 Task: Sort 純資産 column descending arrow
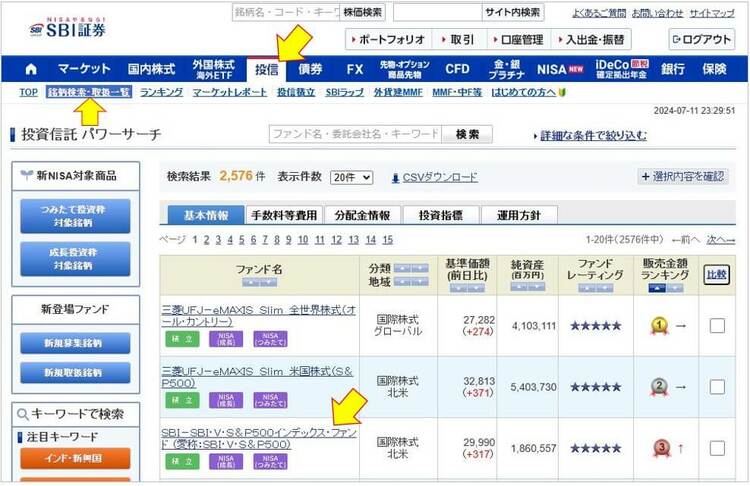coord(537,287)
